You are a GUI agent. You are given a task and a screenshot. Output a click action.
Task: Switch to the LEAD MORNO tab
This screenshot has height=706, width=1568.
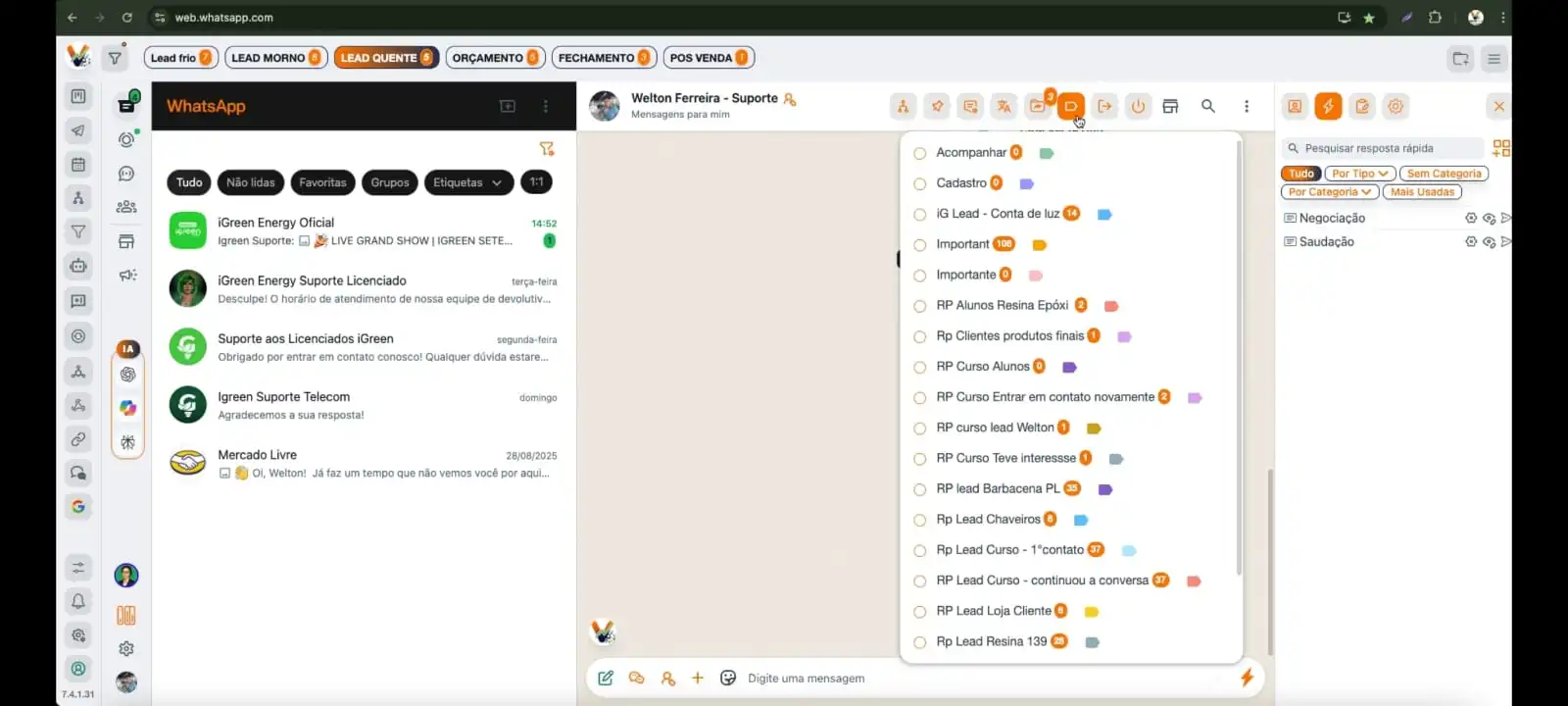point(275,58)
